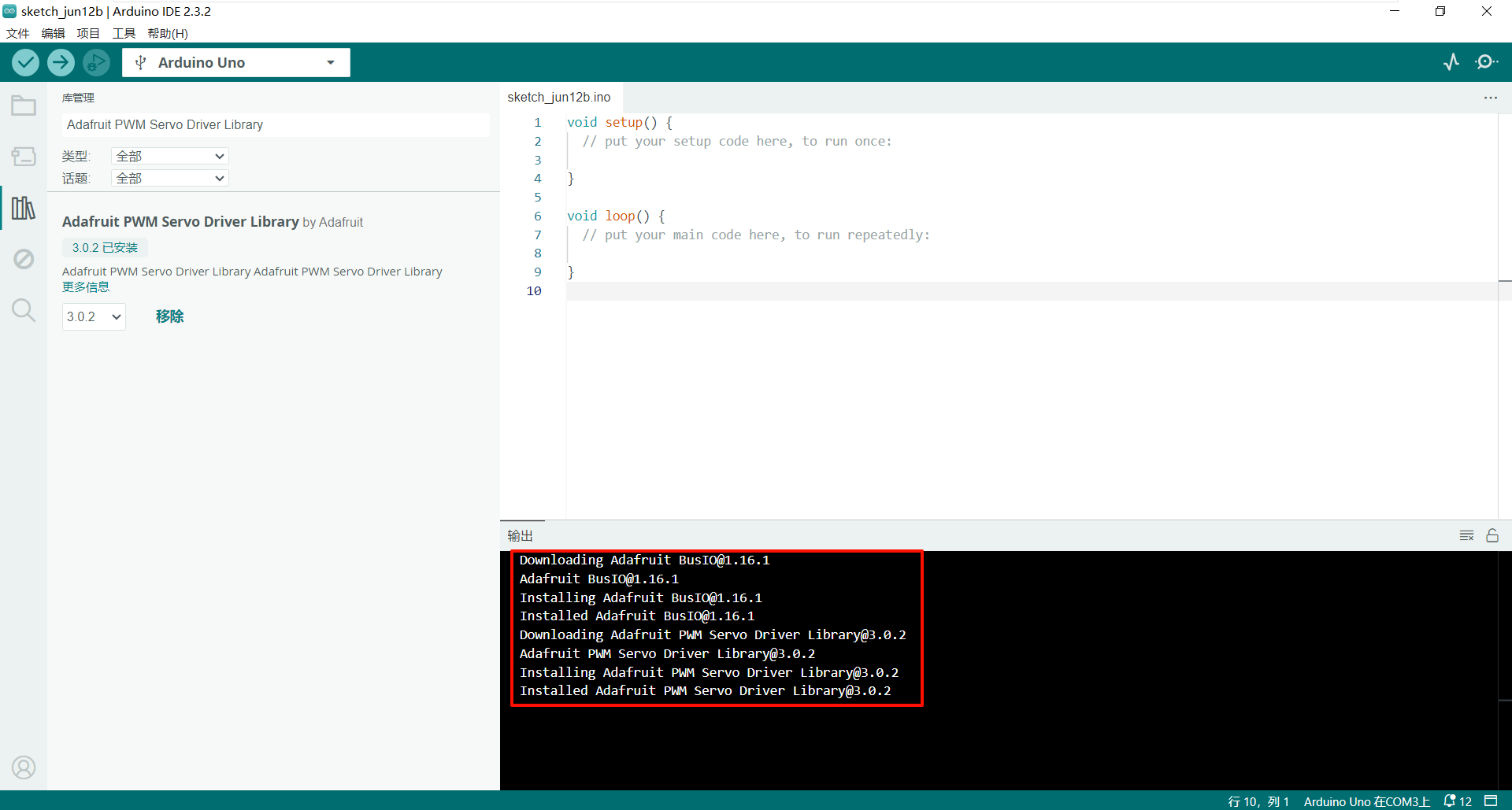Image resolution: width=1512 pixels, height=810 pixels.
Task: Open the 工具 menu
Action: [x=124, y=33]
